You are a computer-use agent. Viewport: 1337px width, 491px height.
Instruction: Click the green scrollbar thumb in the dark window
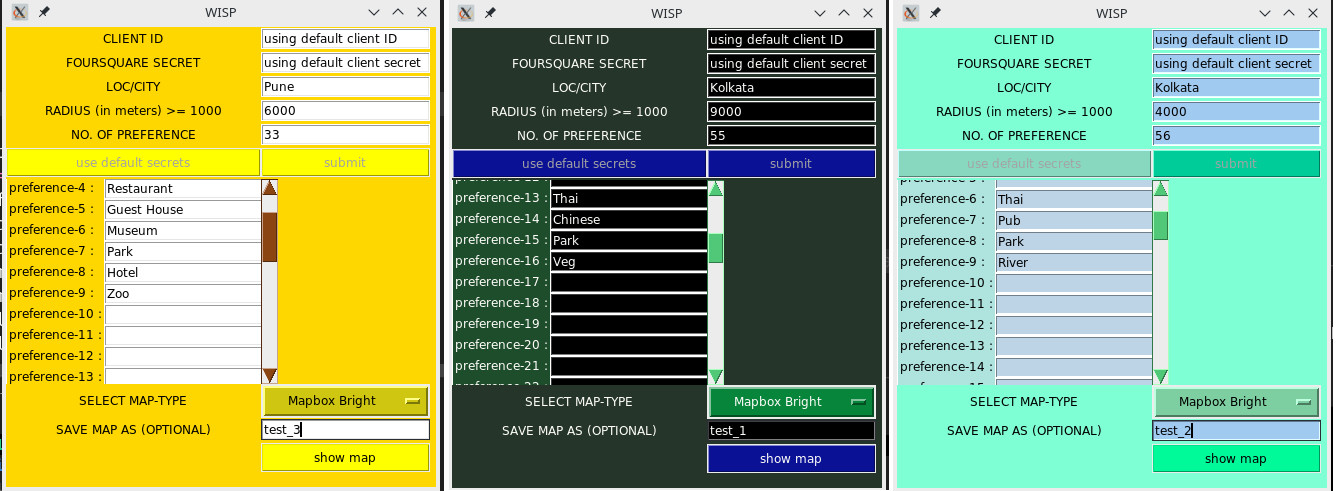click(x=715, y=248)
